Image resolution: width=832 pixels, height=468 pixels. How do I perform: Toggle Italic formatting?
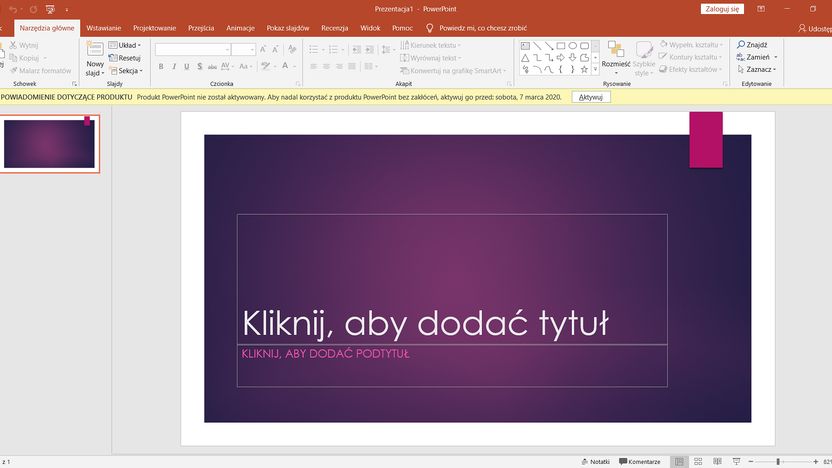pos(174,66)
